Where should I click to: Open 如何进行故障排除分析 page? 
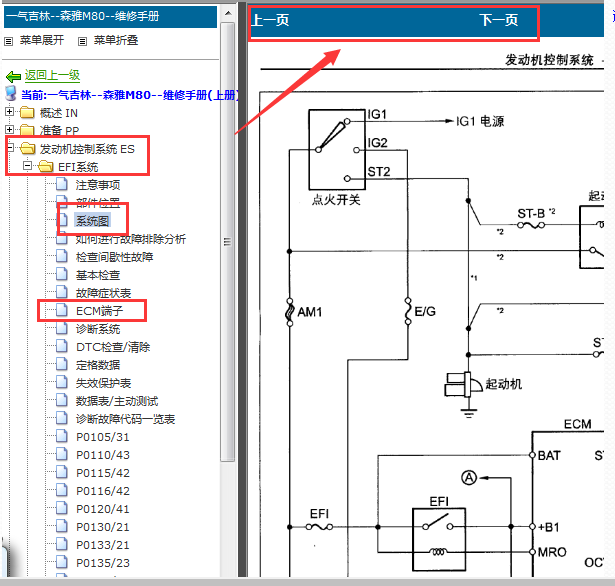131,238
